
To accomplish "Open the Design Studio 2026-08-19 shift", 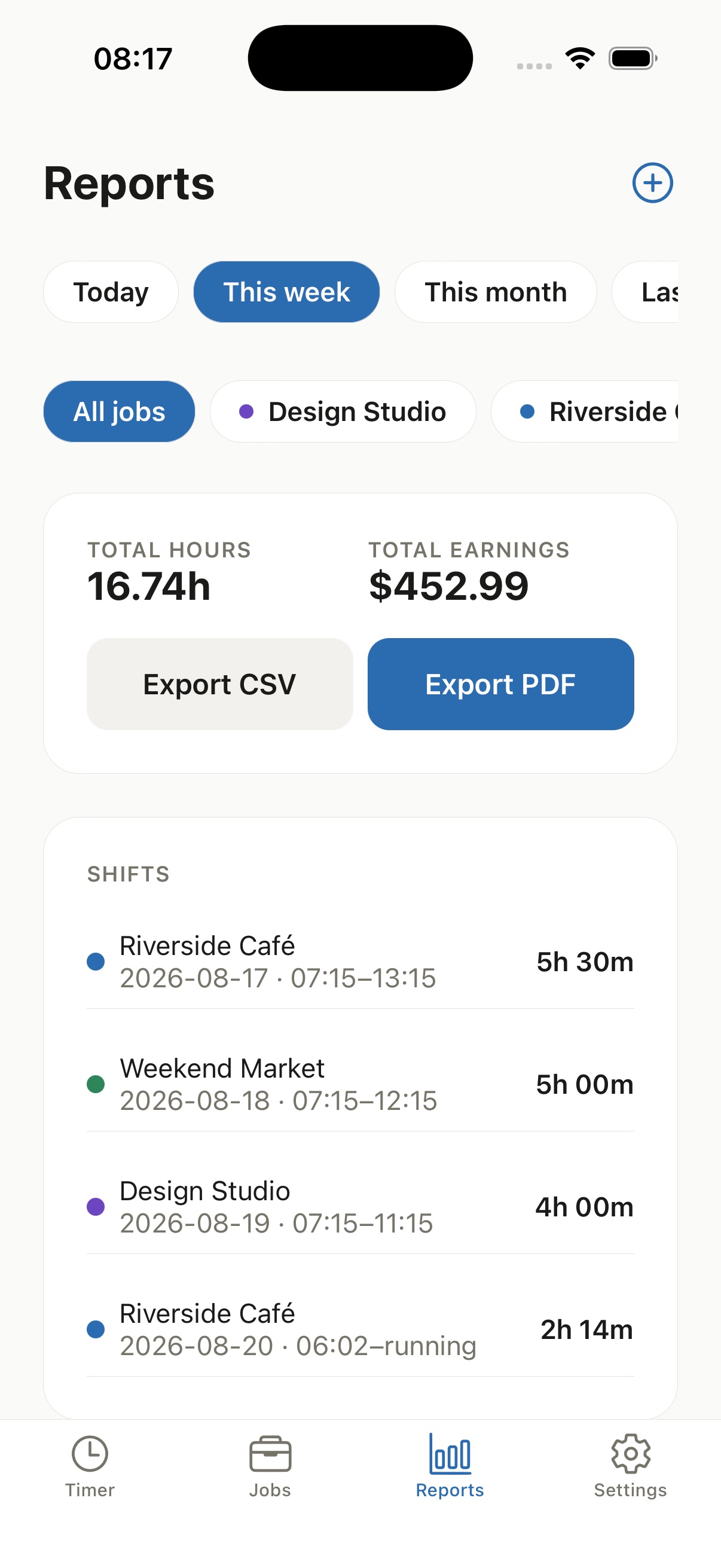I will [360, 1206].
